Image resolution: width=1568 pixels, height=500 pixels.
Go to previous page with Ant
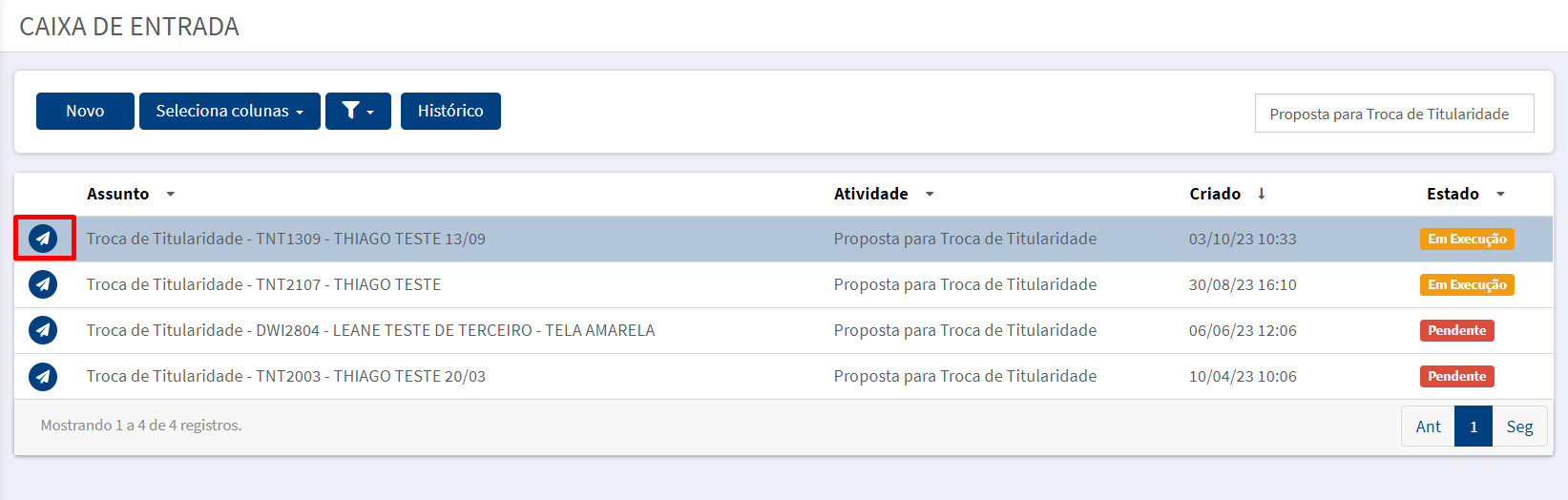coord(1428,427)
